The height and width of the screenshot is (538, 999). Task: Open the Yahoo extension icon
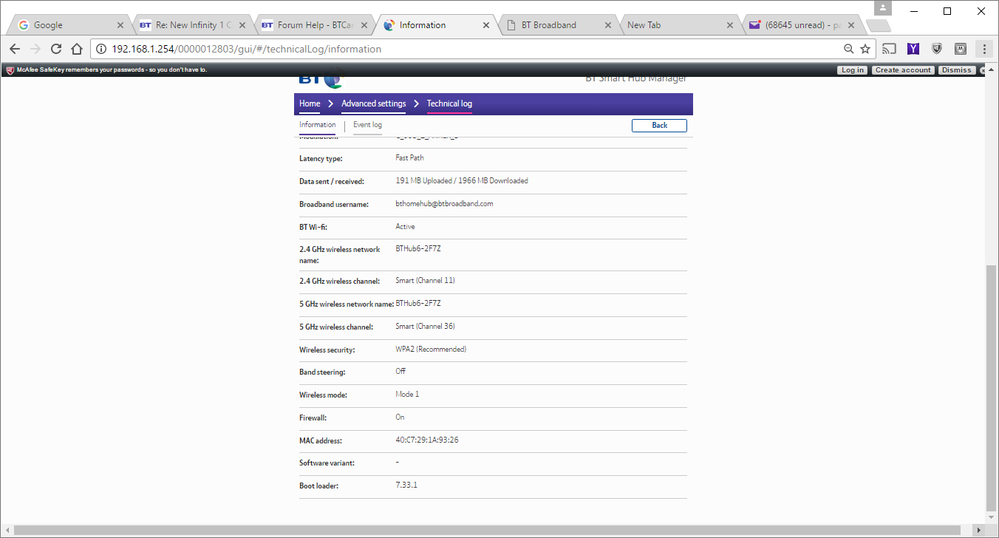(913, 49)
